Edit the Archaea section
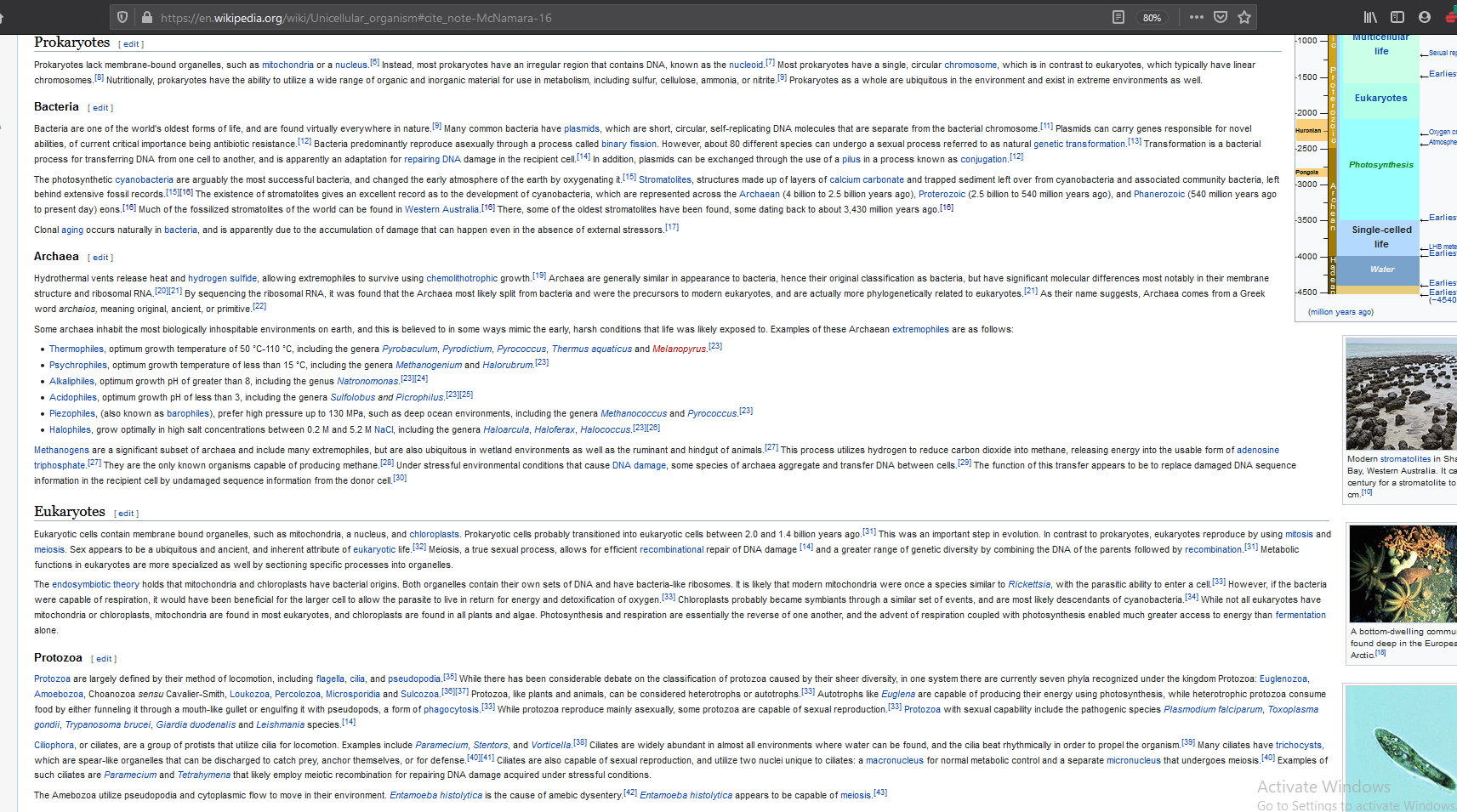This screenshot has width=1457, height=812. click(100, 258)
